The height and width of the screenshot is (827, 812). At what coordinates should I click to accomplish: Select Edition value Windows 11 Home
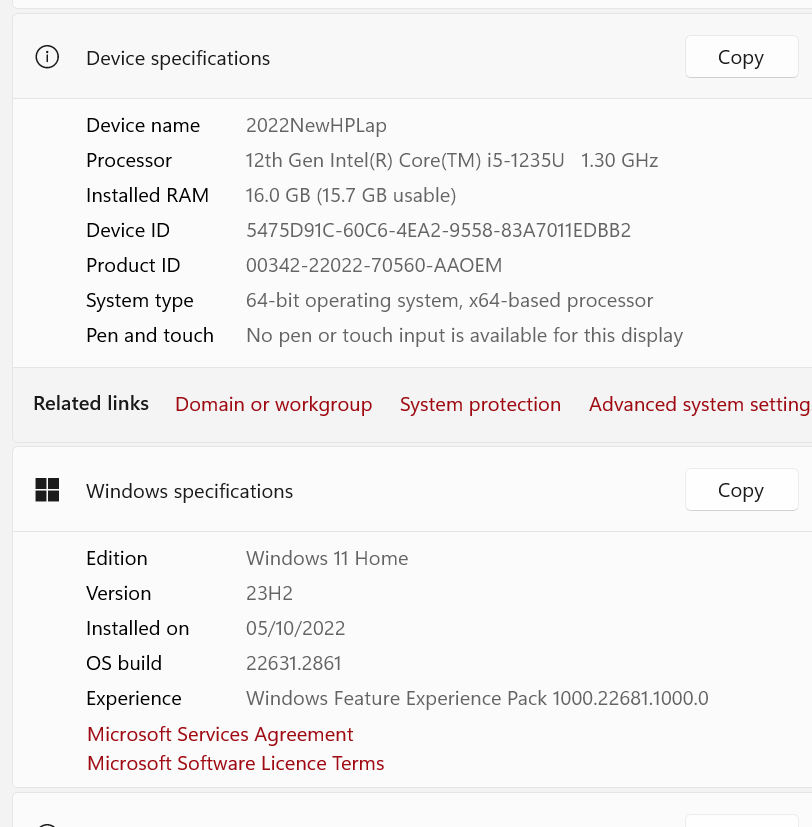[327, 558]
